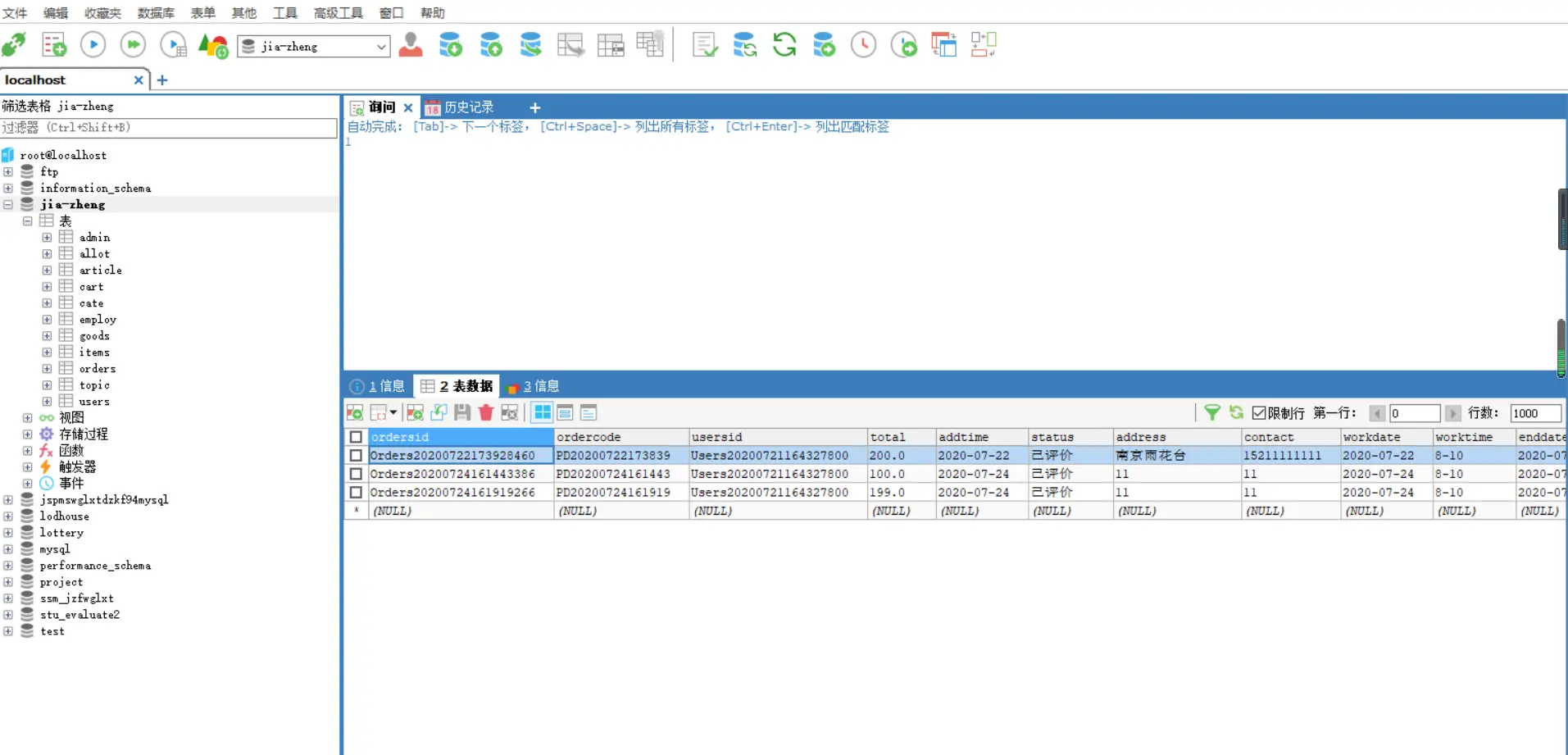Click the export result data icon
1568x755 pixels.
(x=355, y=412)
